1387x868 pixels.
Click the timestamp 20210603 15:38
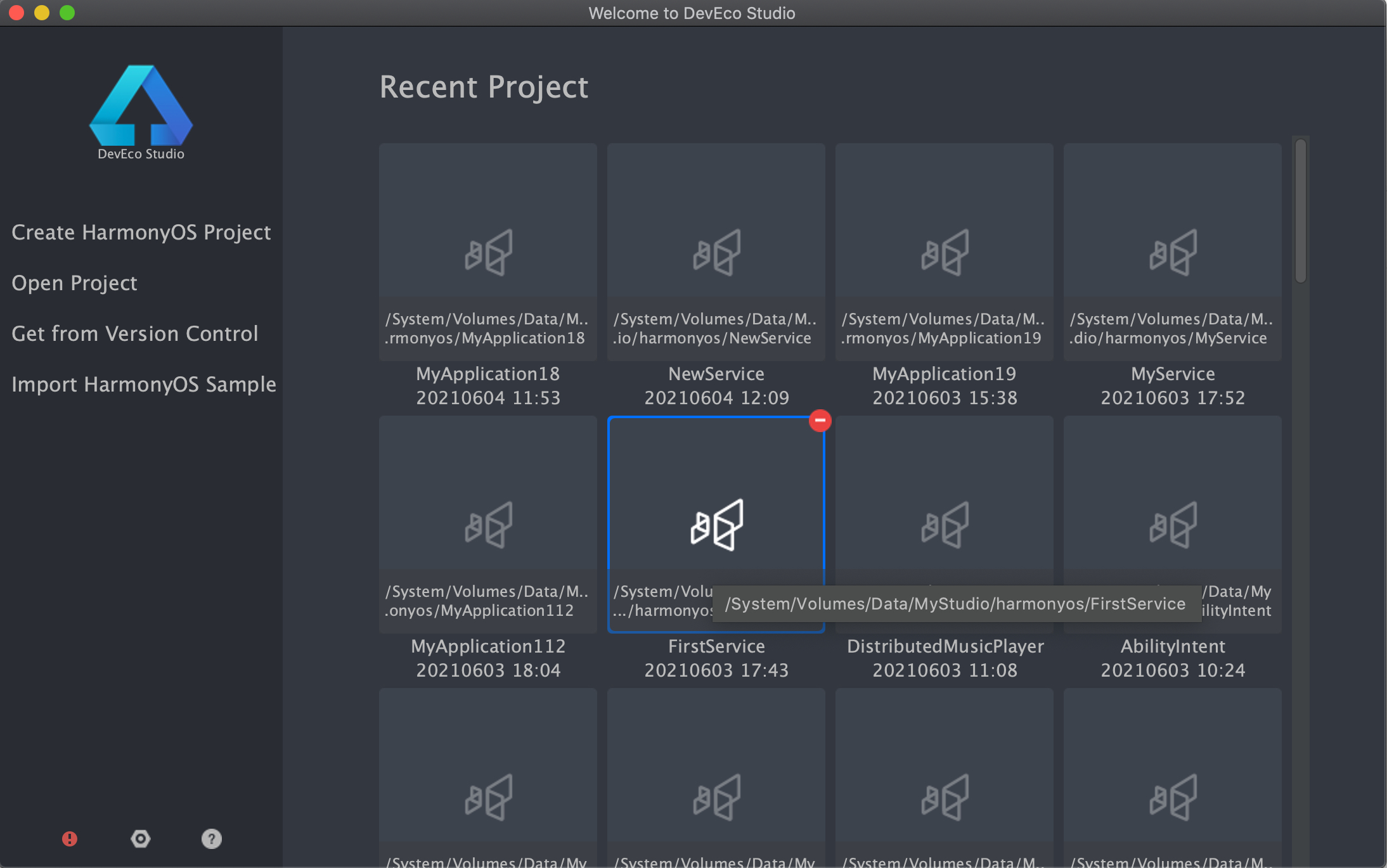coord(945,398)
